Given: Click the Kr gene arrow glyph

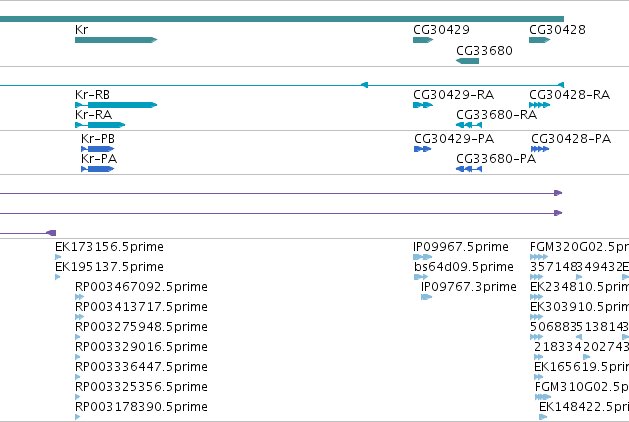Looking at the screenshot, I should click(x=116, y=40).
